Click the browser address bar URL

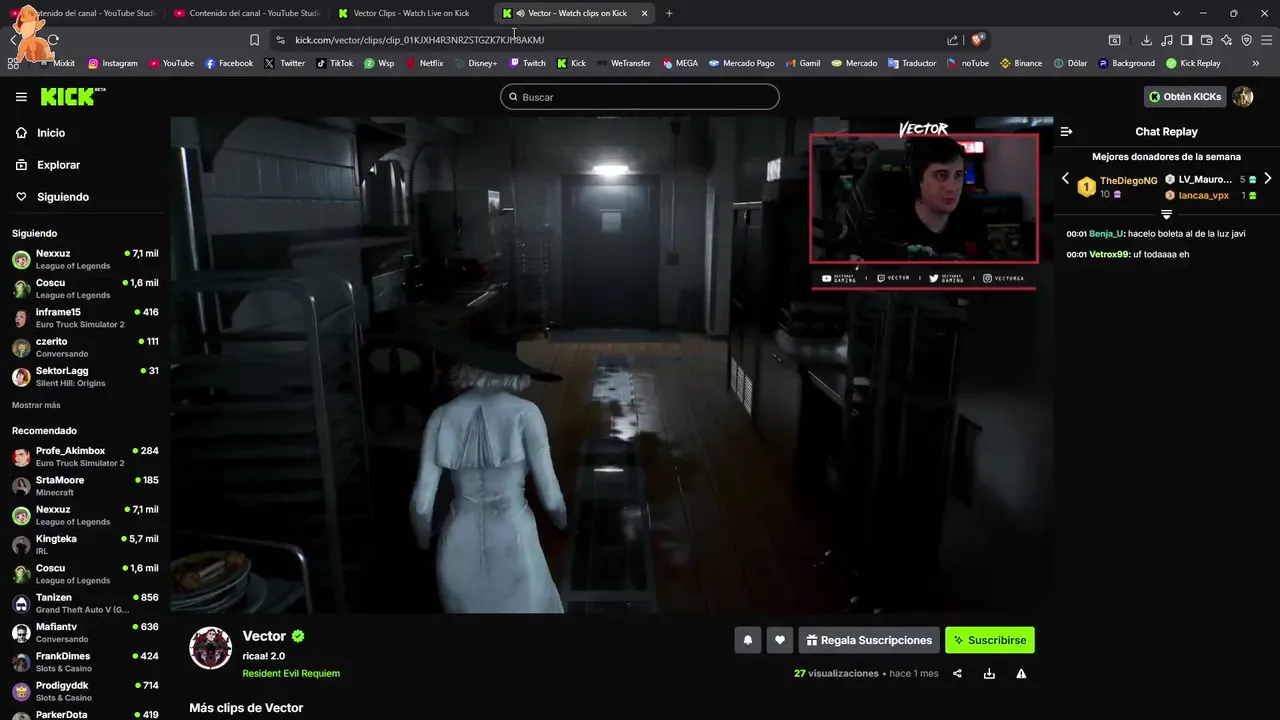pyautogui.click(x=420, y=40)
